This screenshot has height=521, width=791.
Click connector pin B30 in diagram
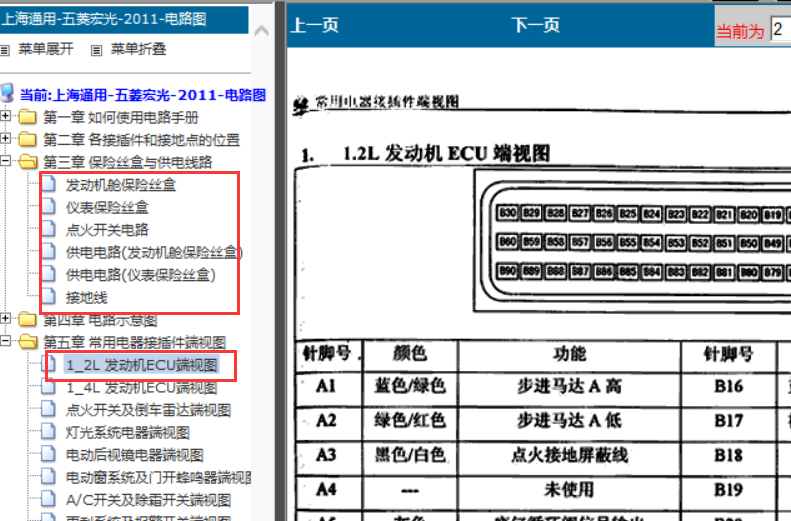tap(507, 213)
